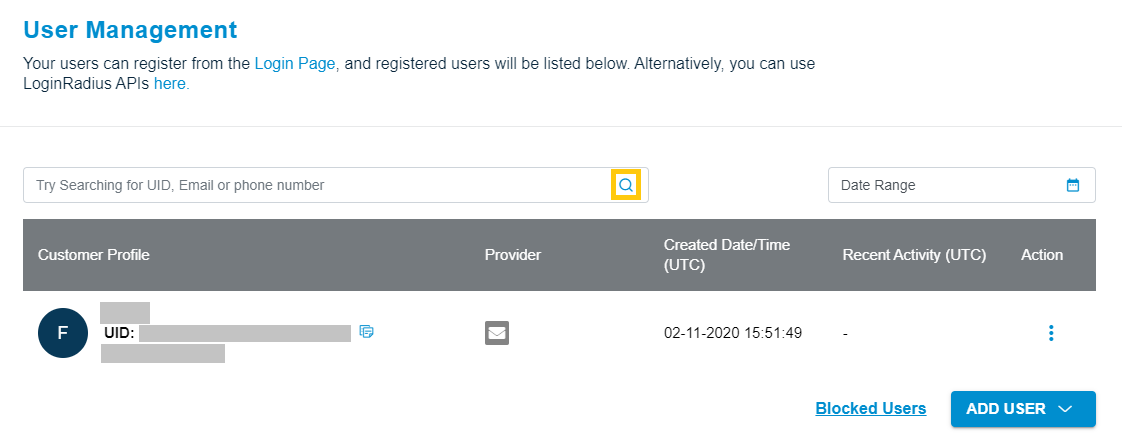Follow the LoginRadius APIs 'here' link
The height and width of the screenshot is (443, 1122).
pyautogui.click(x=170, y=84)
